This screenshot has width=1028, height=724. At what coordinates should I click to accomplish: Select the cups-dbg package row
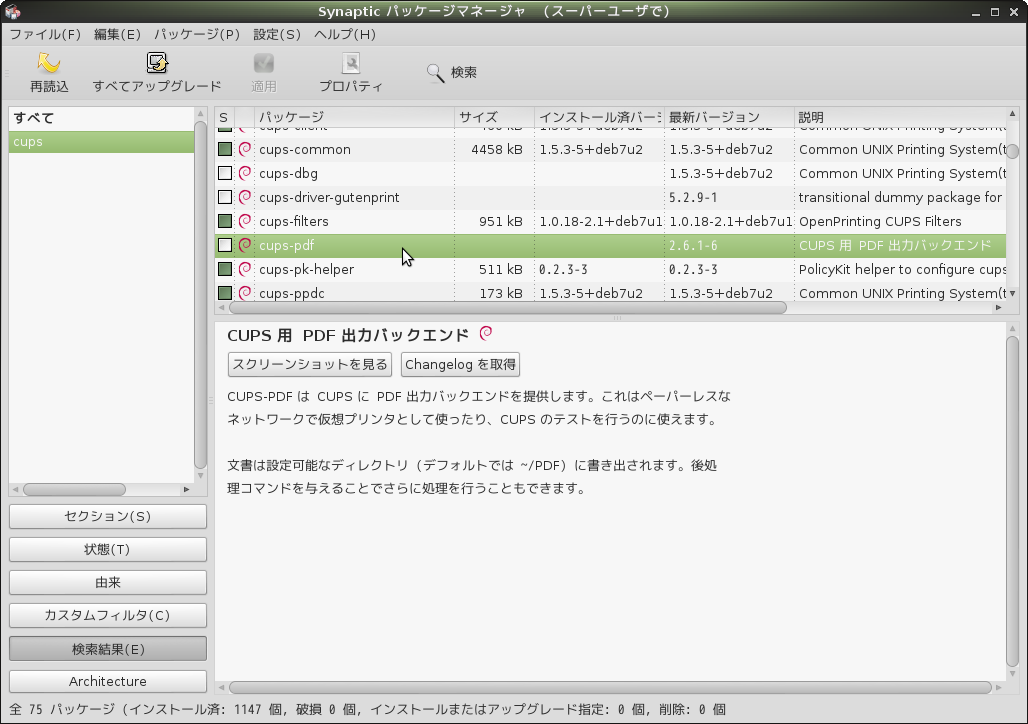610,173
